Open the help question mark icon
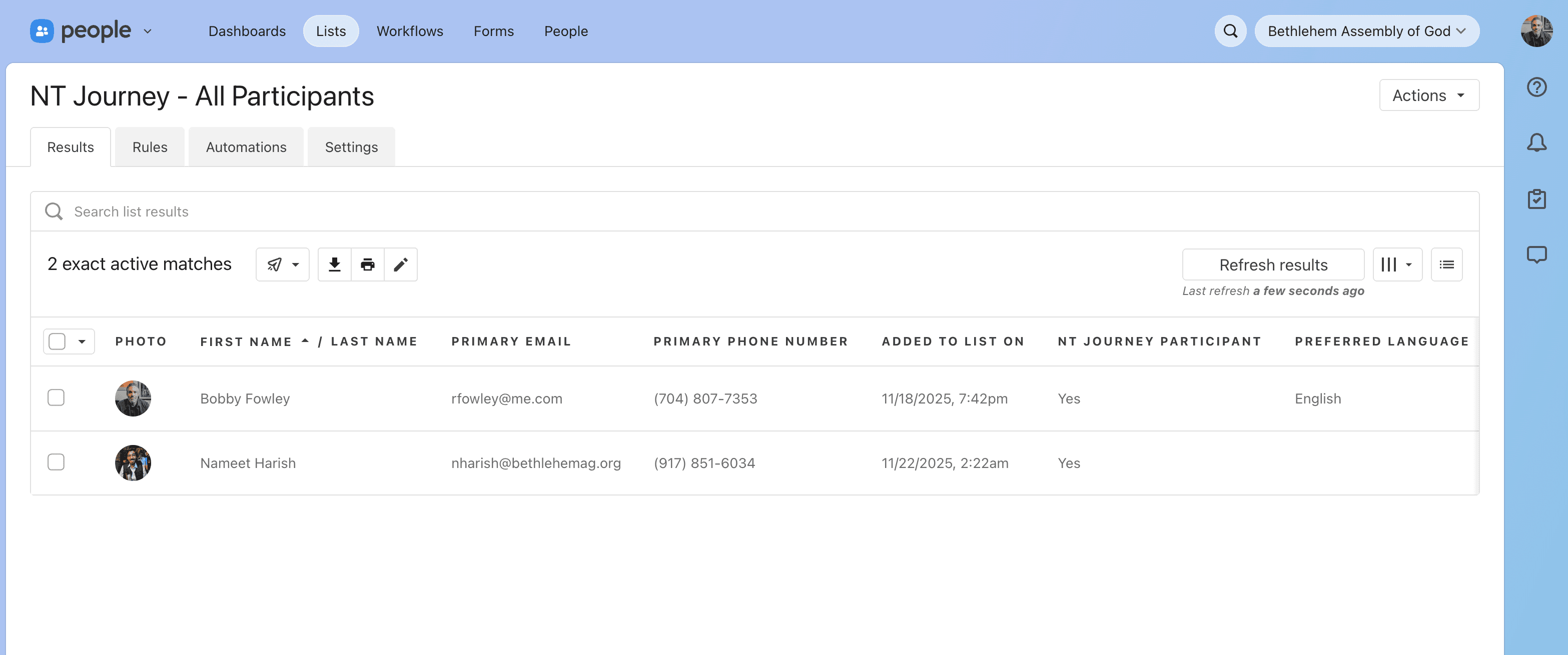Screen dimensions: 1568x655 [x=1536, y=87]
